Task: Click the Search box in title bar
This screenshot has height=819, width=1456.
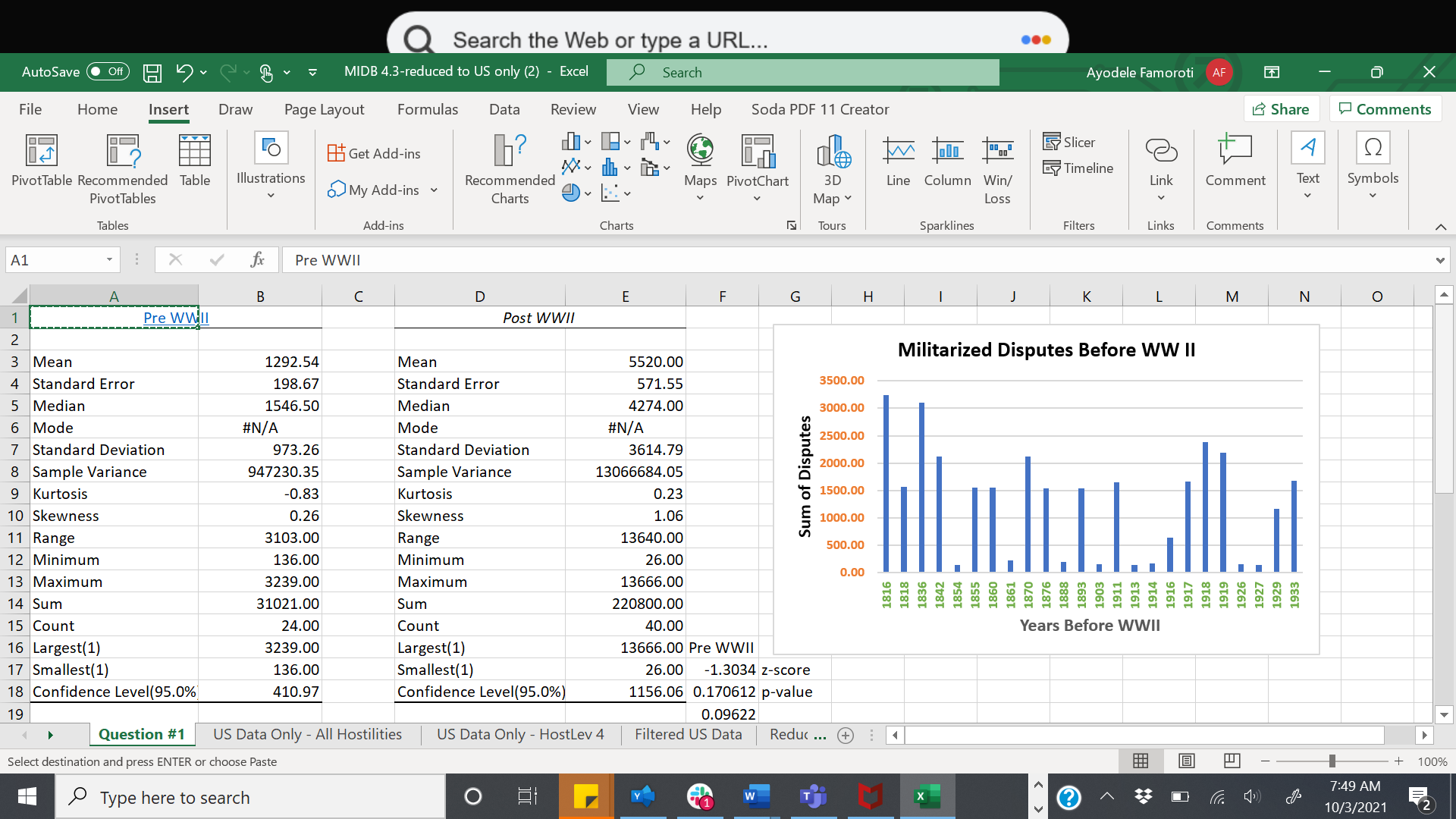Action: (802, 73)
